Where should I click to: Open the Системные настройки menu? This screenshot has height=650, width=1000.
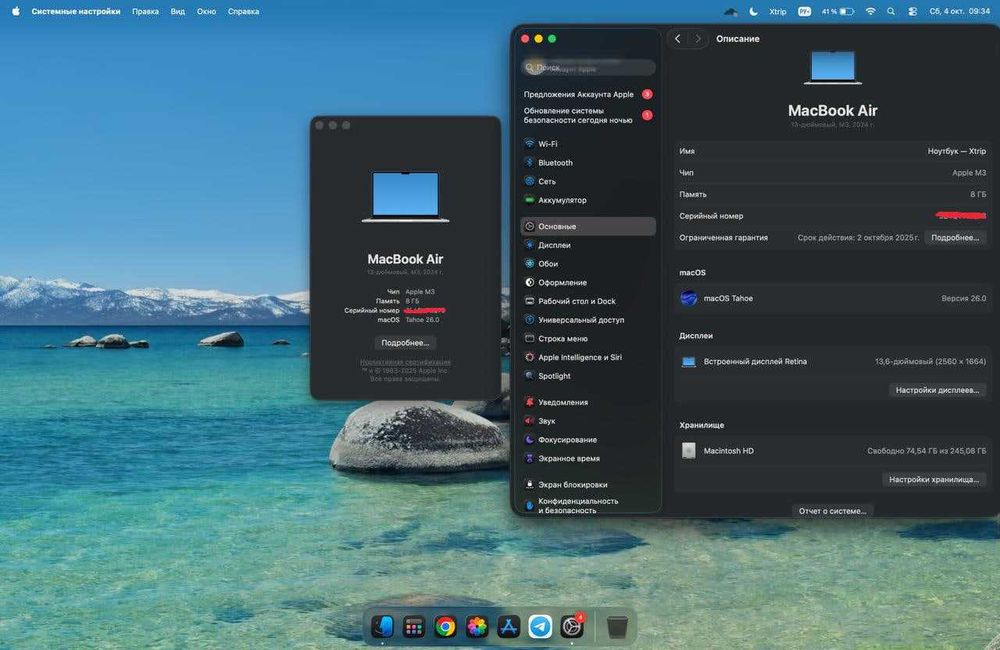(x=76, y=11)
